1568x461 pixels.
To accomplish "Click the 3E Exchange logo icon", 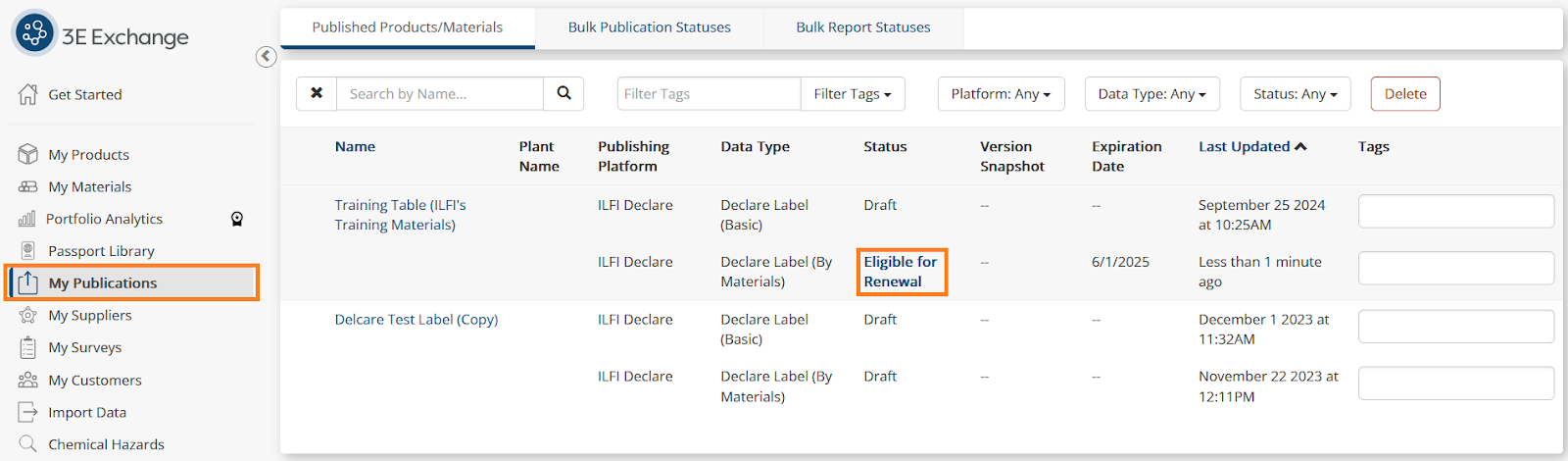I will (x=34, y=32).
